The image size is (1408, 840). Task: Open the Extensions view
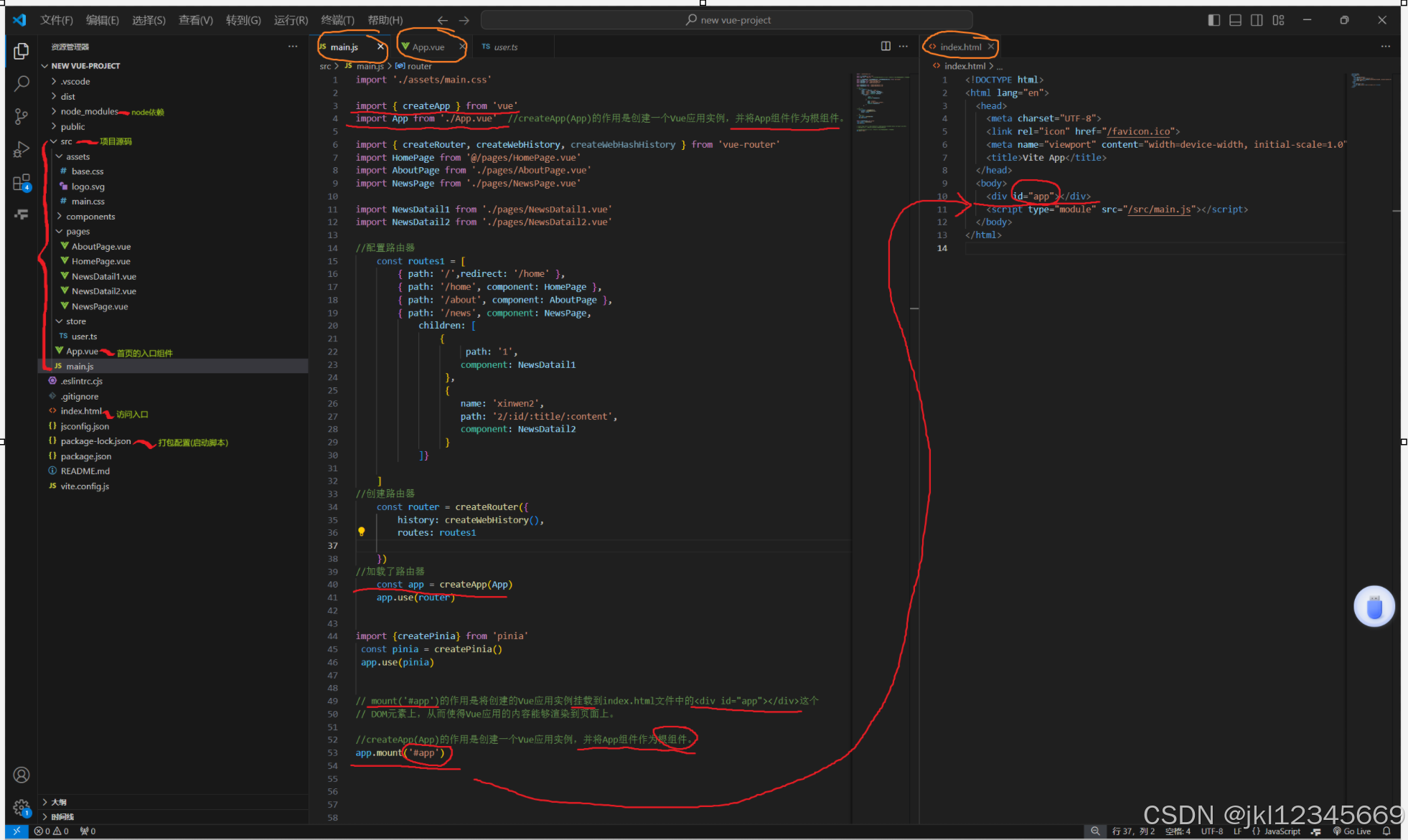coord(22,183)
